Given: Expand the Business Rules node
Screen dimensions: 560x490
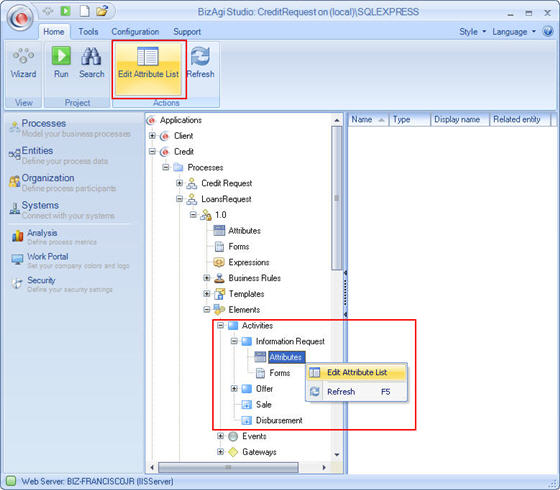Looking at the screenshot, I should [207, 278].
